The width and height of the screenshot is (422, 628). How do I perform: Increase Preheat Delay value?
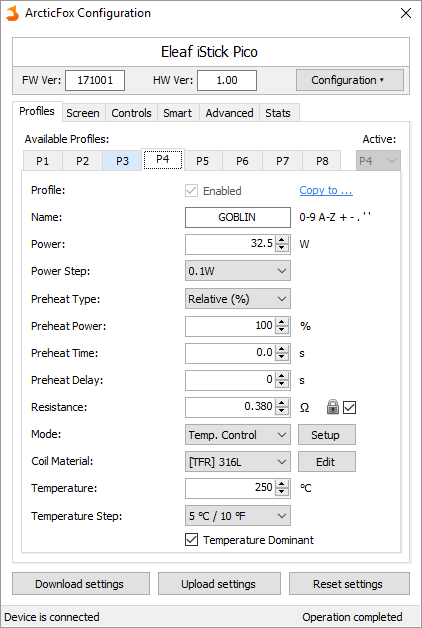pyautogui.click(x=282, y=376)
